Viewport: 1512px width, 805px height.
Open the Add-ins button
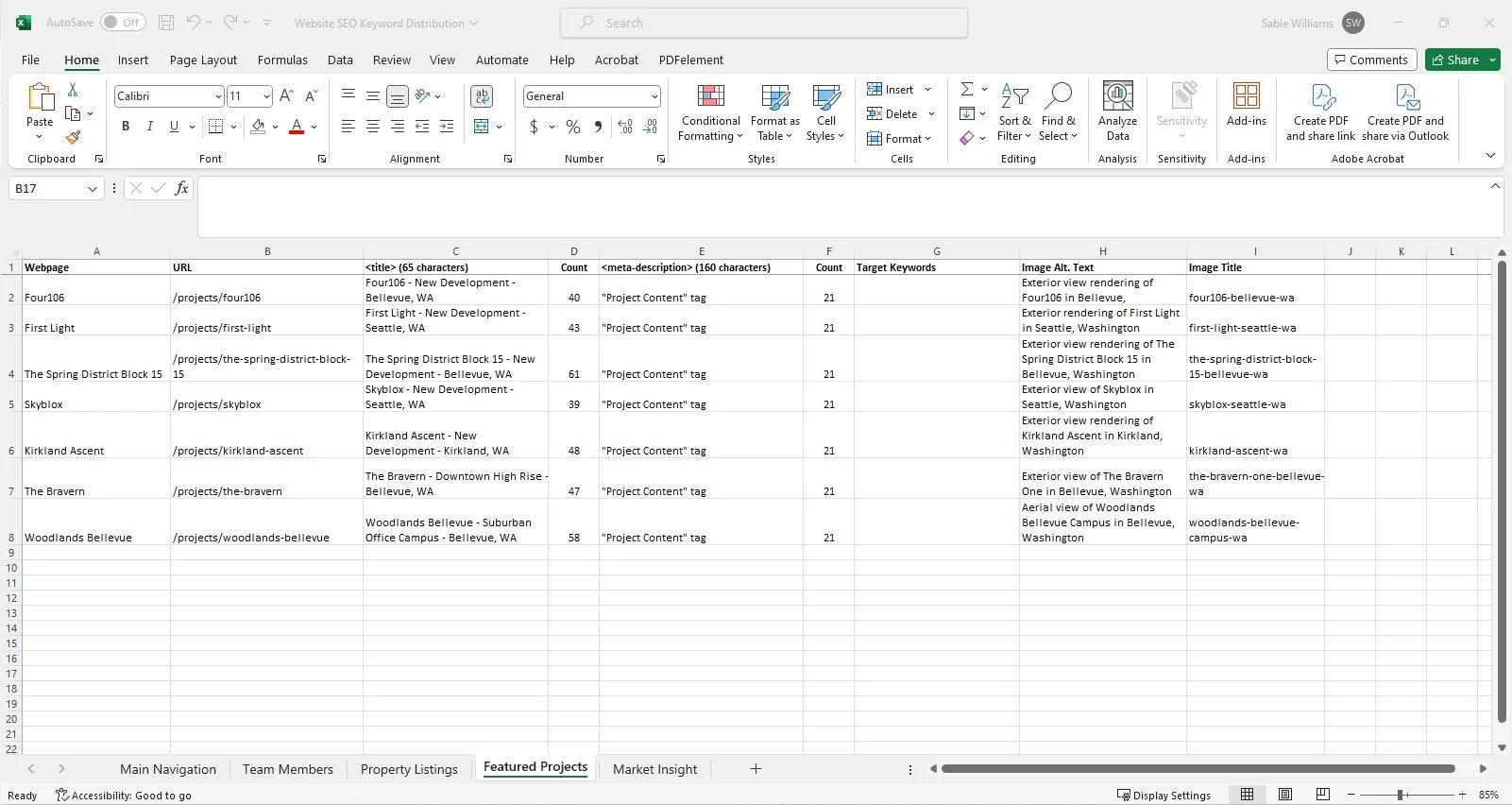(x=1247, y=106)
